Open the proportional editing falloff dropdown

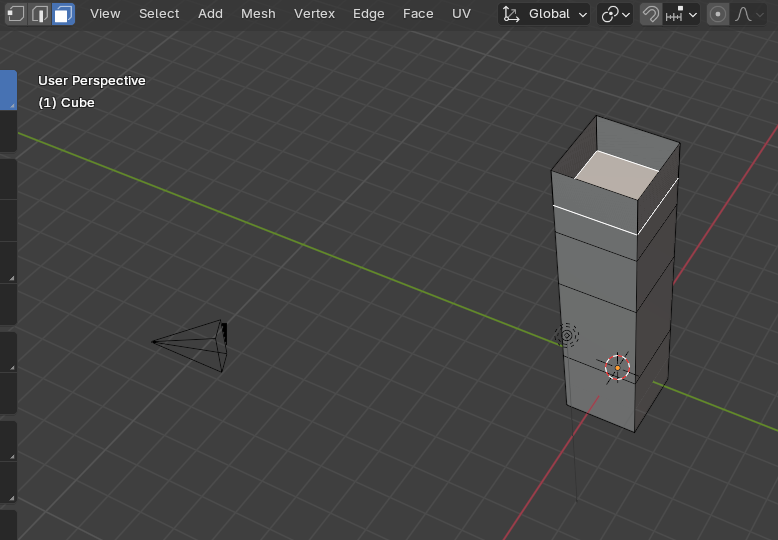tap(749, 14)
